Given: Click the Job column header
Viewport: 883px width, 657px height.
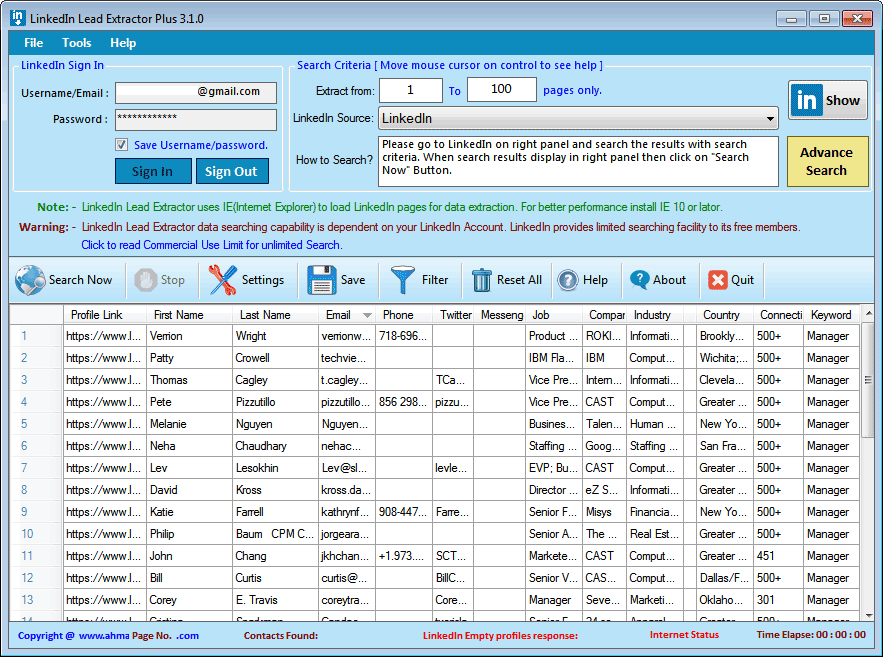Looking at the screenshot, I should tap(554, 315).
